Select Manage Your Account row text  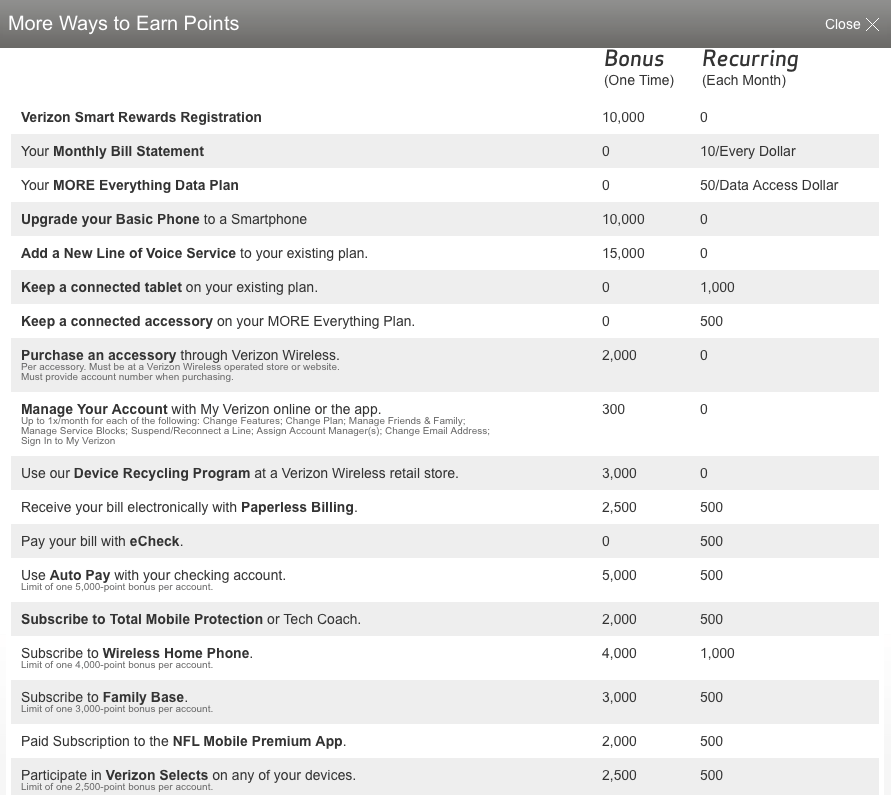point(201,409)
